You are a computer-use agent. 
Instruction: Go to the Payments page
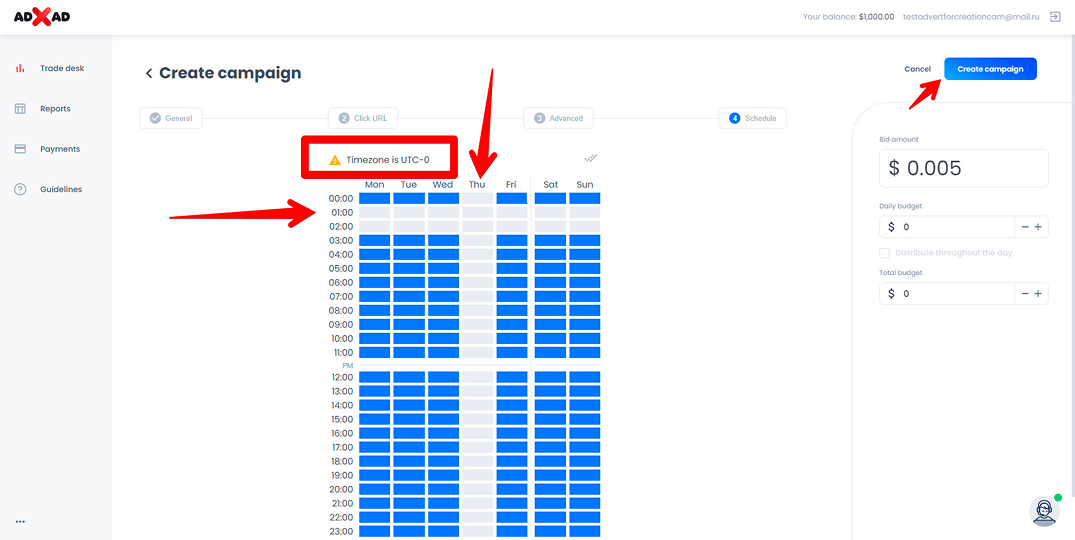(x=59, y=149)
